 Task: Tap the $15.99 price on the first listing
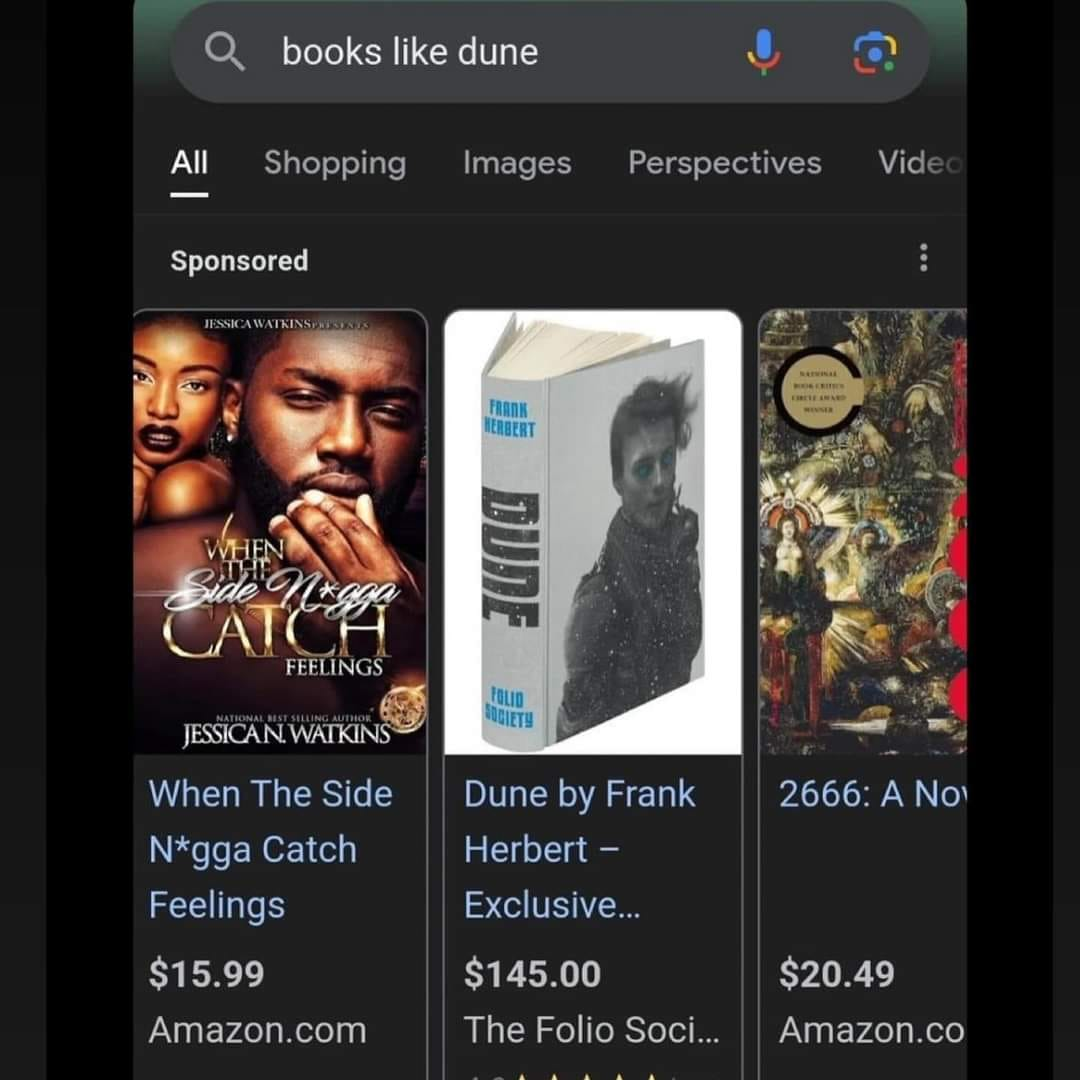coord(207,974)
